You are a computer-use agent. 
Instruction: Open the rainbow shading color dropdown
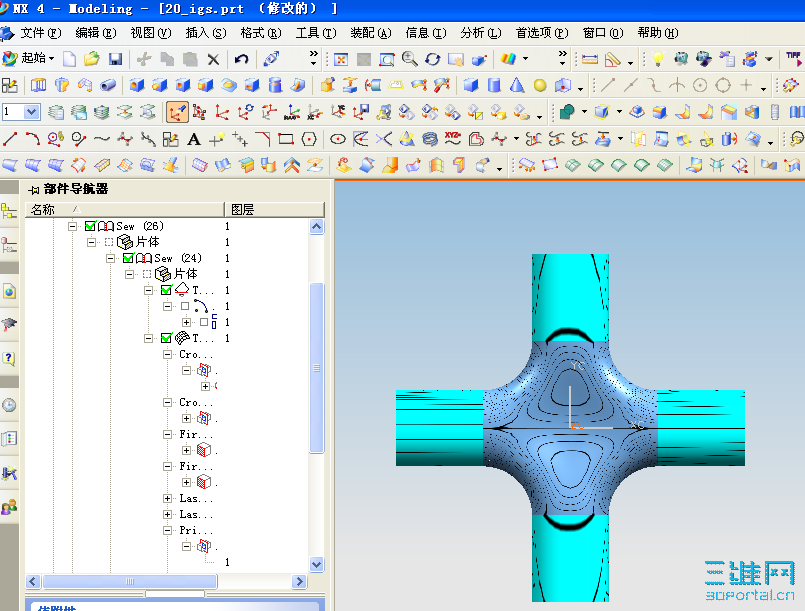pyautogui.click(x=525, y=59)
